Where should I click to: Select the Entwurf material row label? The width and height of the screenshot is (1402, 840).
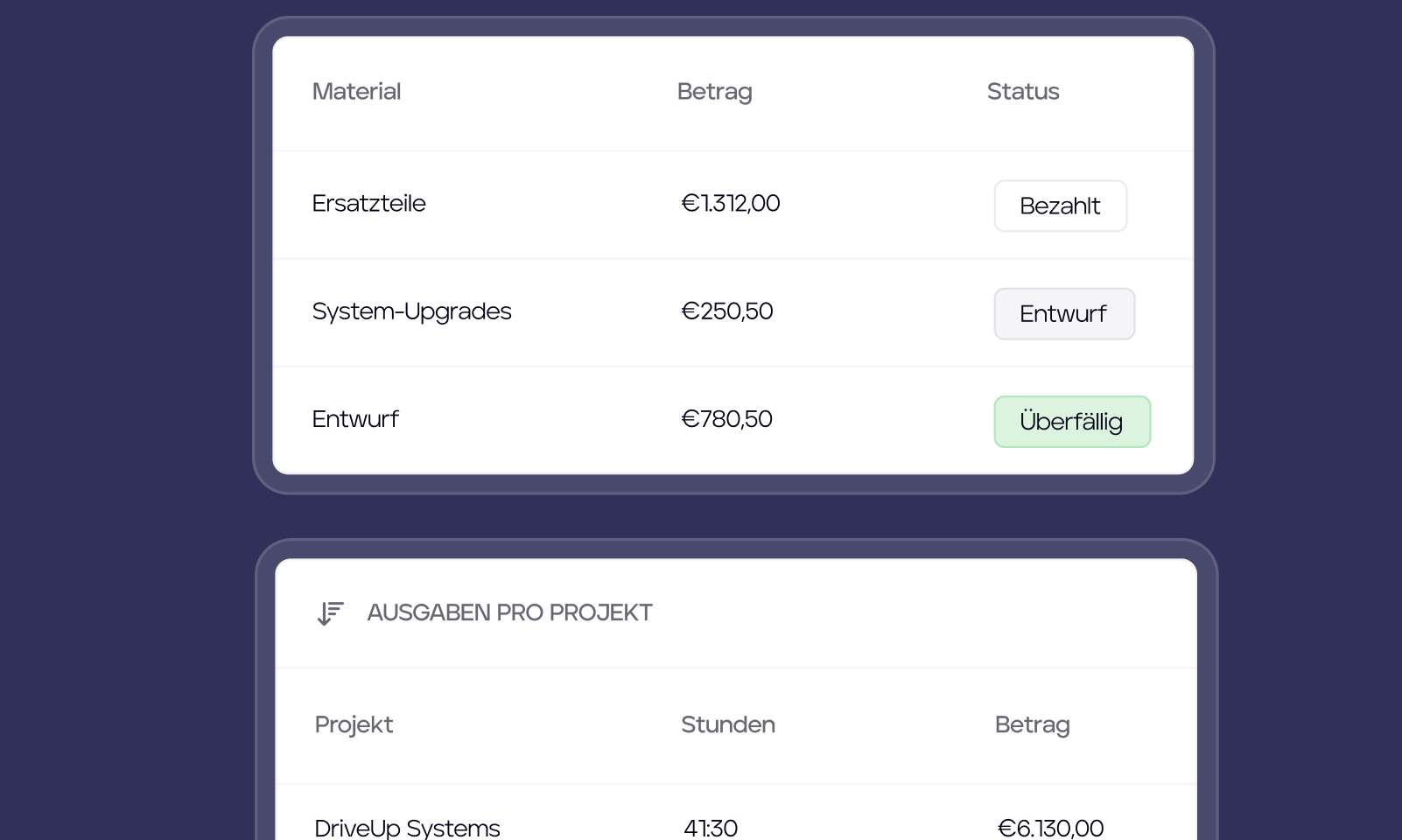point(355,419)
